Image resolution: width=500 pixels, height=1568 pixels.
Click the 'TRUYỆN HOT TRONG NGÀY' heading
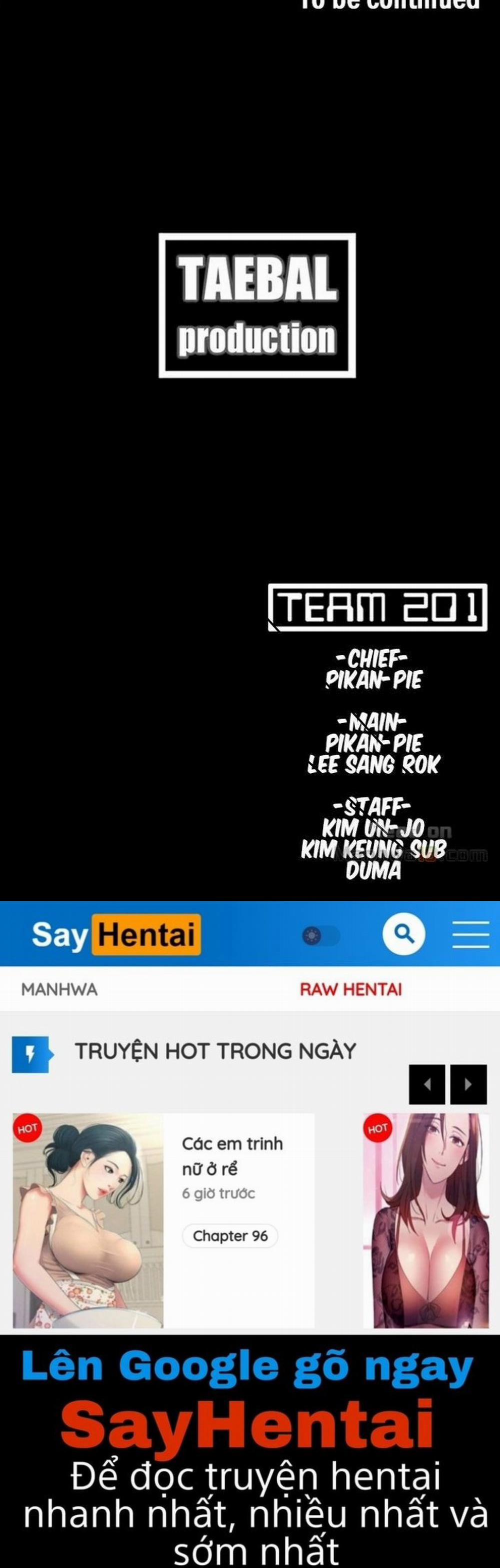point(215,1051)
